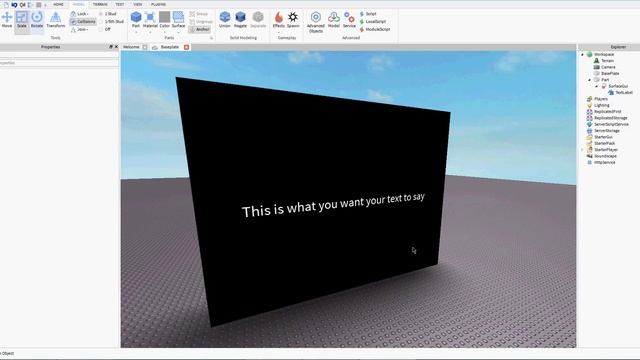Pin the Properties panel
This screenshot has height=360, width=640.
pos(111,47)
